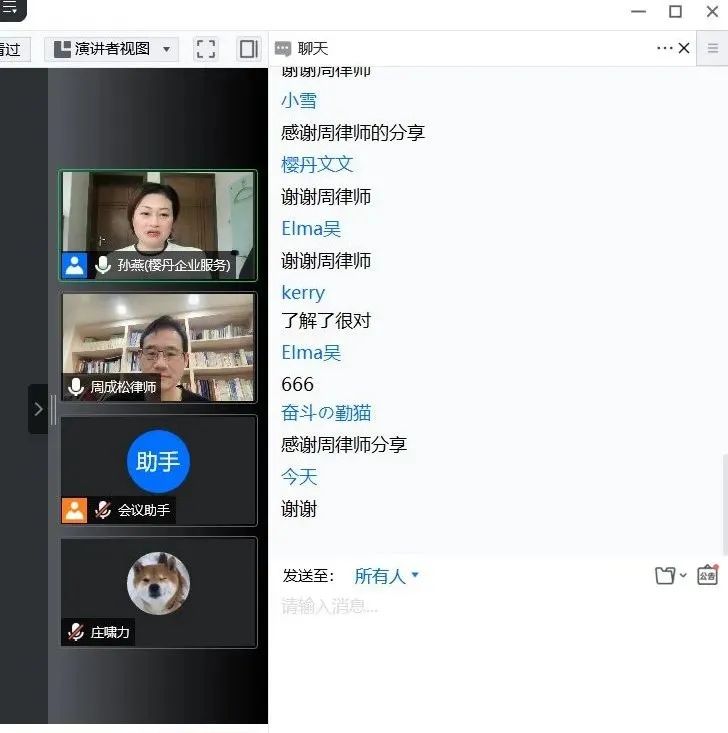Expand the 发送至 所有人 recipient dropdown

387,576
